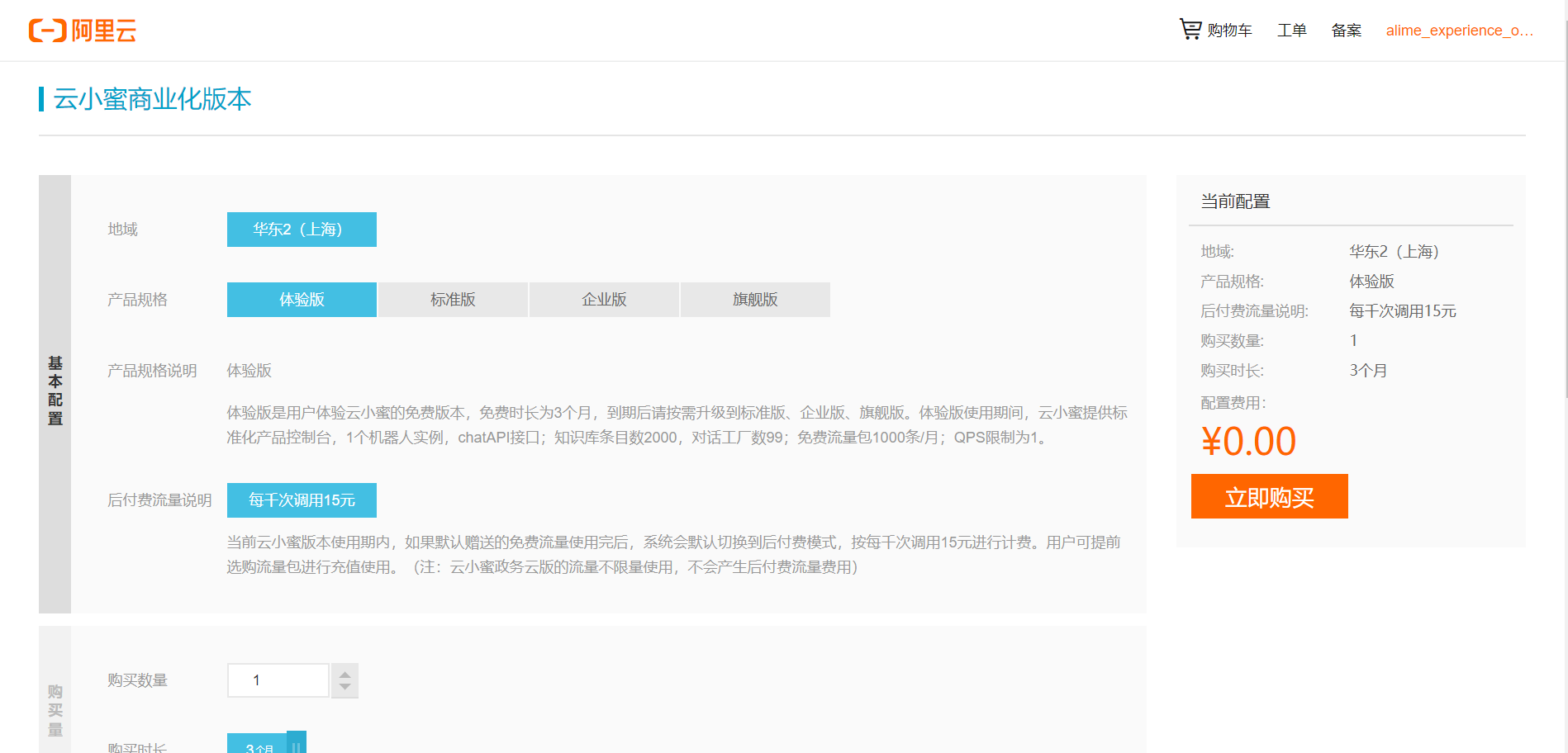Choose the 旗舰版 product spec
The height and width of the screenshot is (753, 1568).
755,300
